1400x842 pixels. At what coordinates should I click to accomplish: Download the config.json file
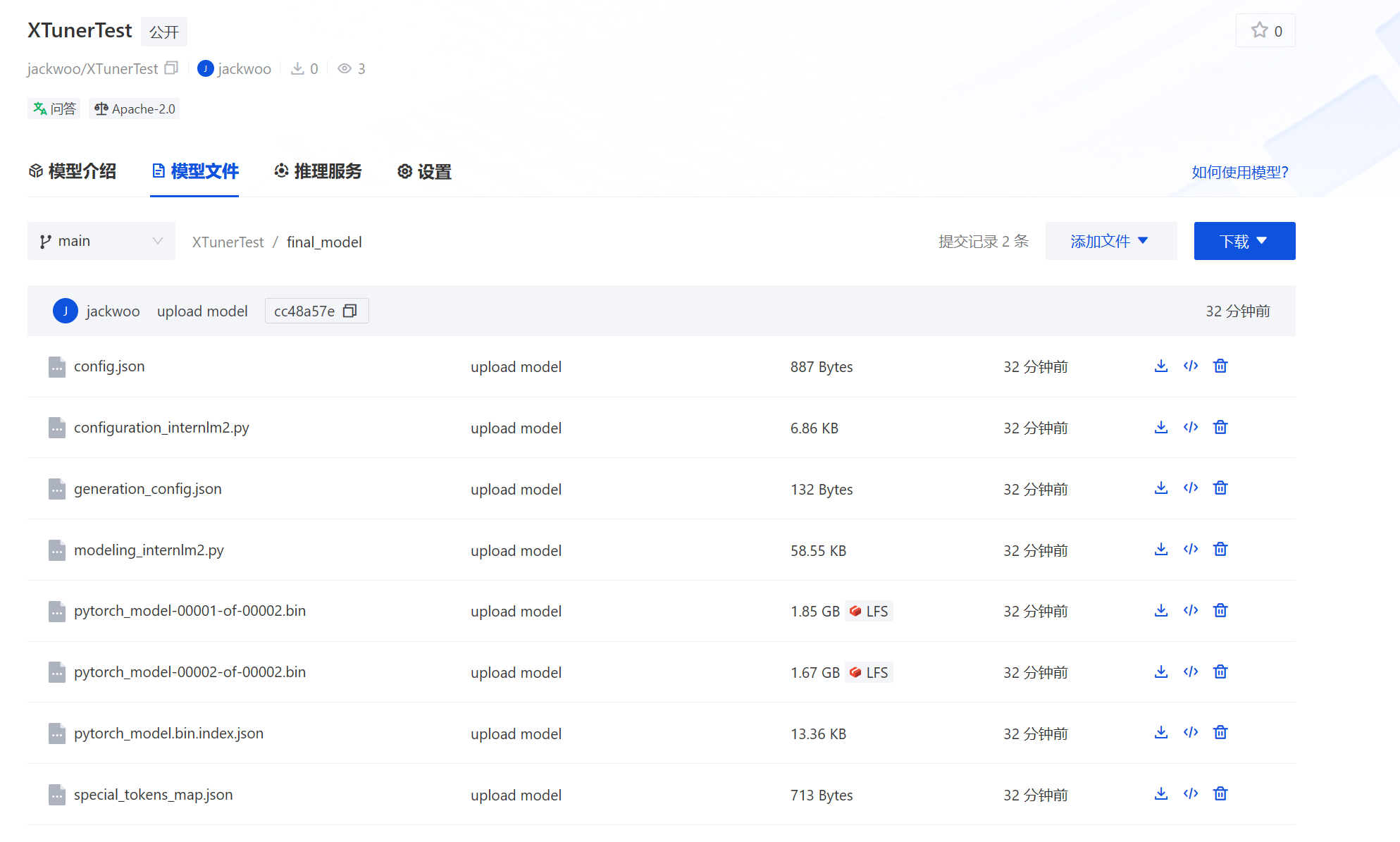point(1161,366)
